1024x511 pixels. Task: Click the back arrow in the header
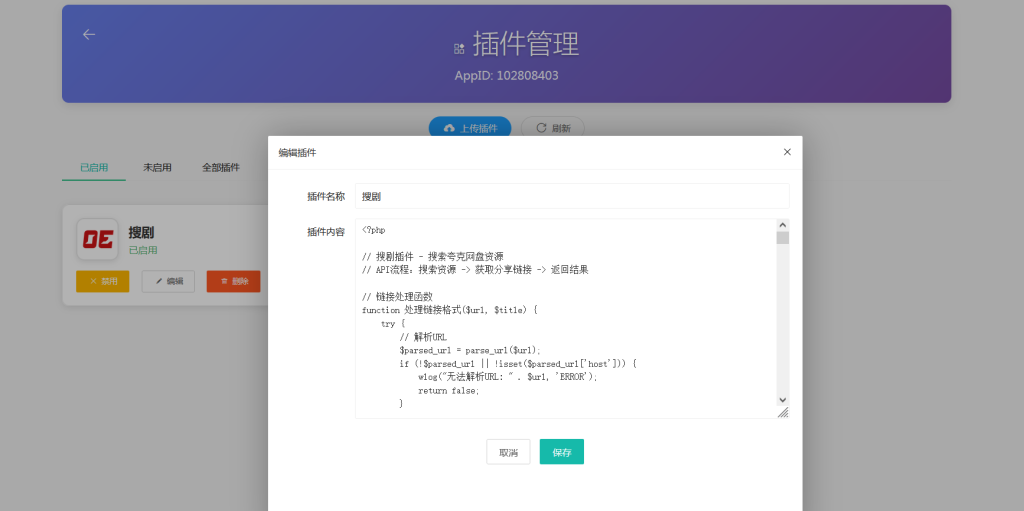coord(89,34)
